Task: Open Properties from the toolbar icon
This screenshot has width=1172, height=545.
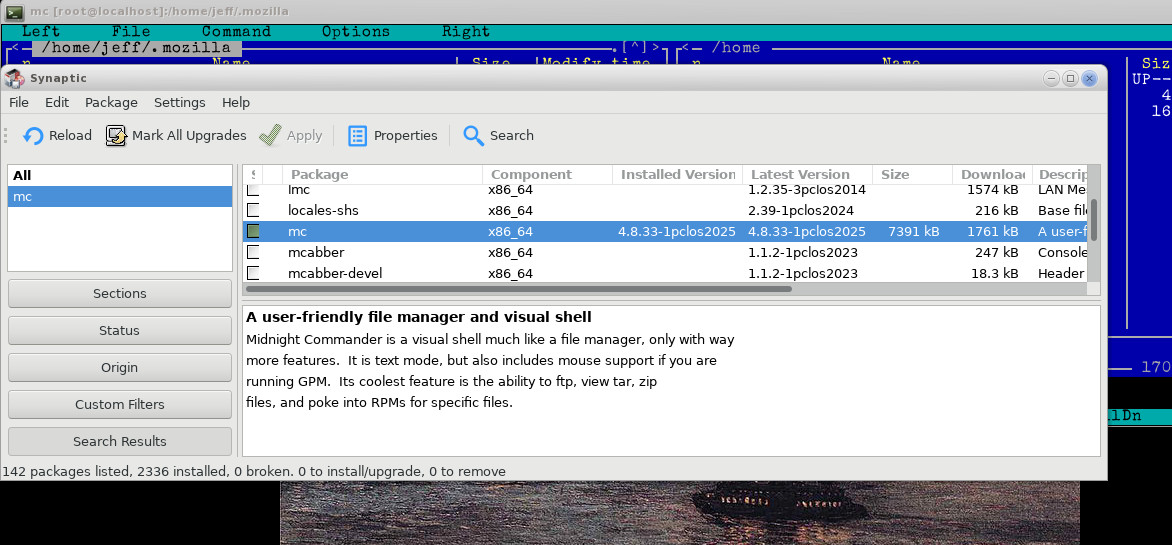Action: click(x=357, y=135)
